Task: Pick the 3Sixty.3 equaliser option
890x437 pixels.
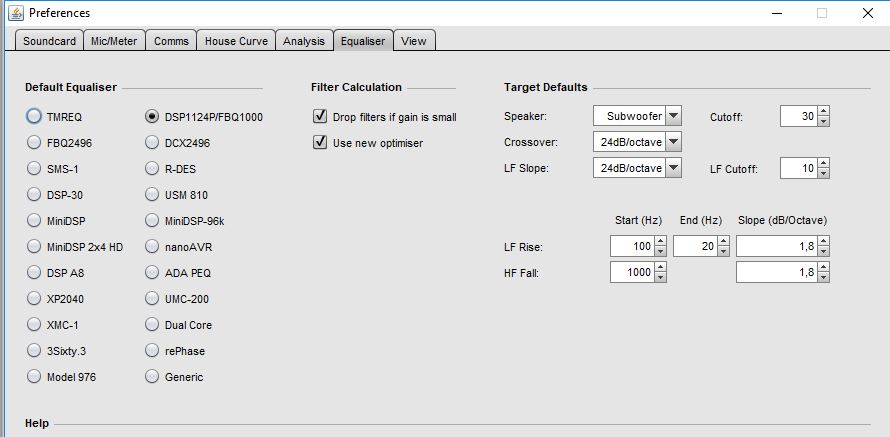Action: click(34, 351)
